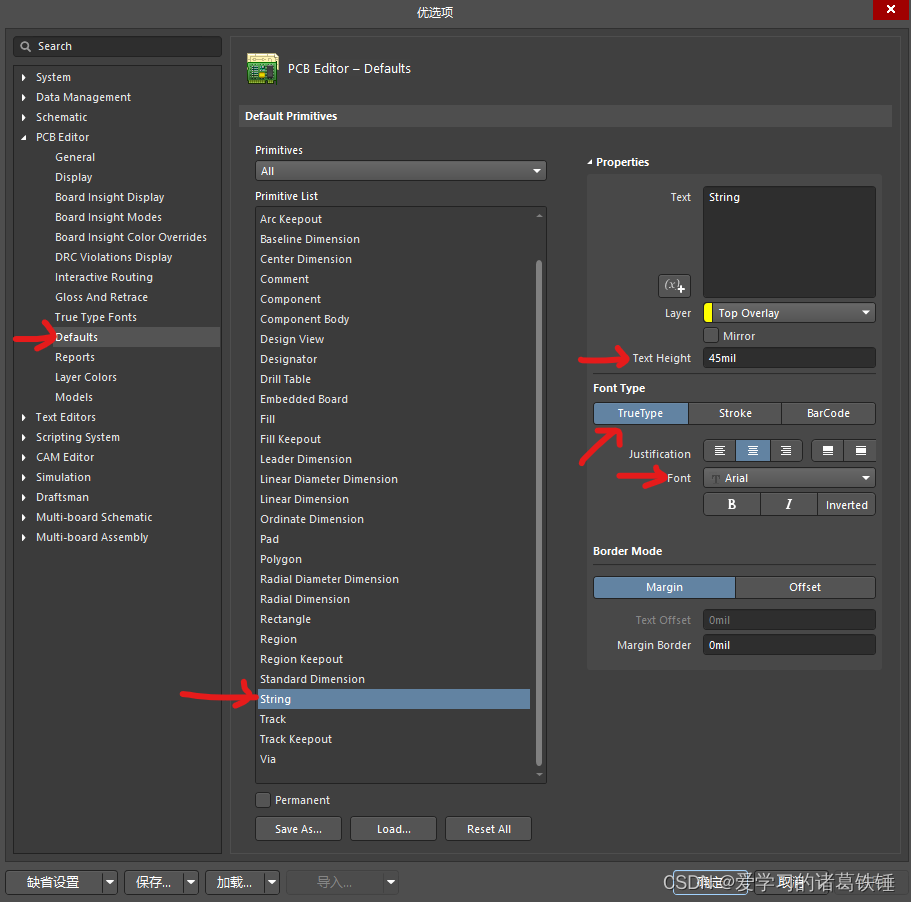The height and width of the screenshot is (902, 911).
Task: Click the rightmost vertical justification icon
Action: 859,452
